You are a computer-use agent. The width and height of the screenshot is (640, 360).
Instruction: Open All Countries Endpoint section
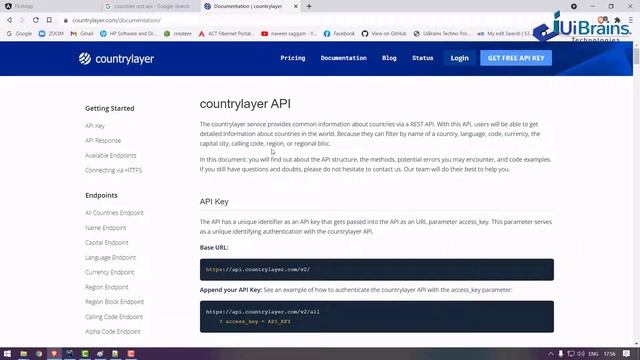pos(114,213)
